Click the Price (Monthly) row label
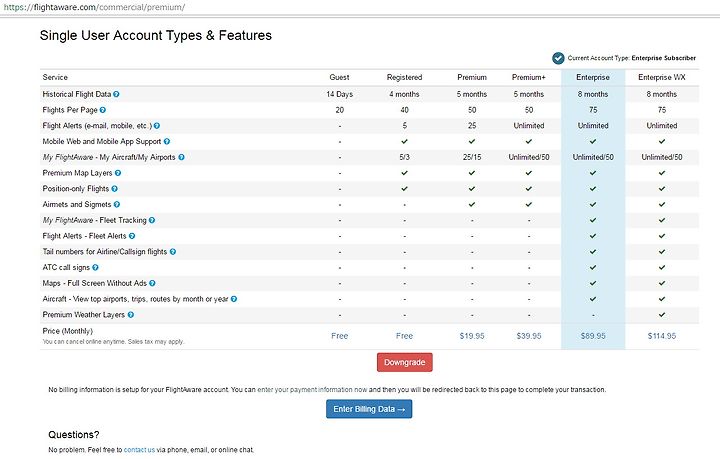This screenshot has height=459, width=720. (68, 331)
